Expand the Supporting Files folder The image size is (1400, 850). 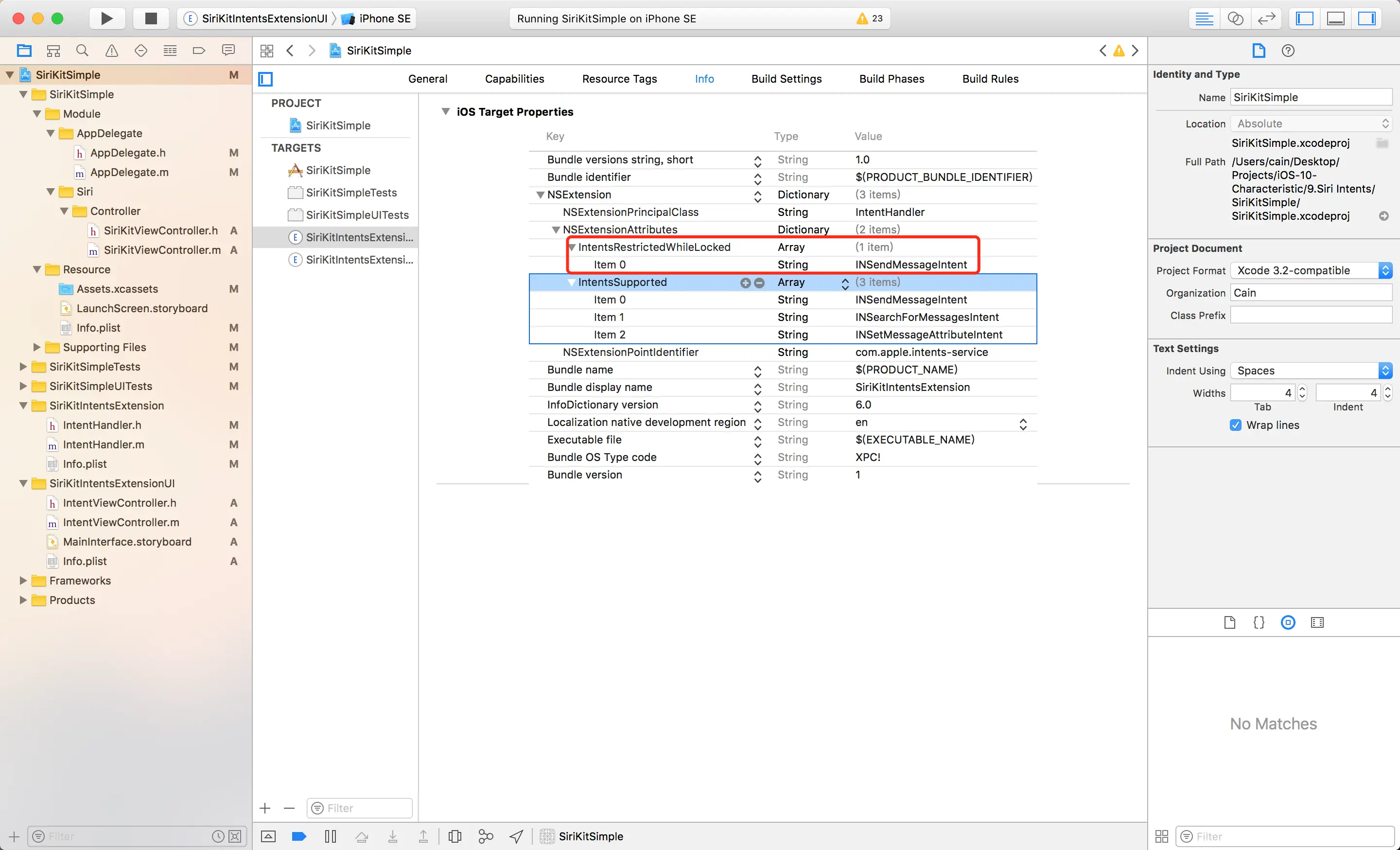tap(37, 347)
